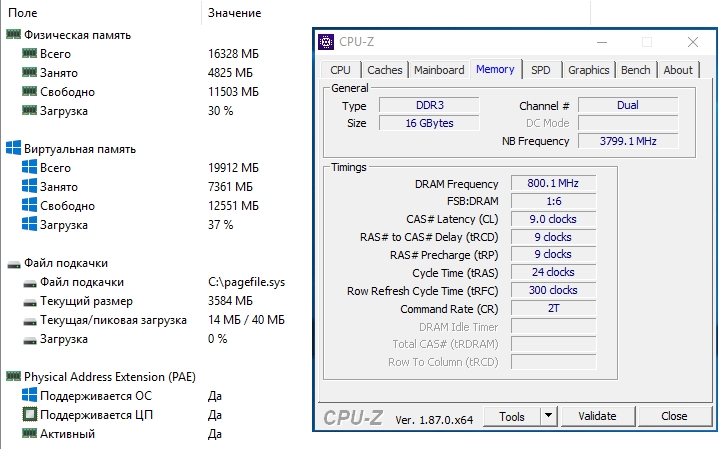Click the memory Type field showing DDR3
726x449 pixels.
pyautogui.click(x=429, y=105)
